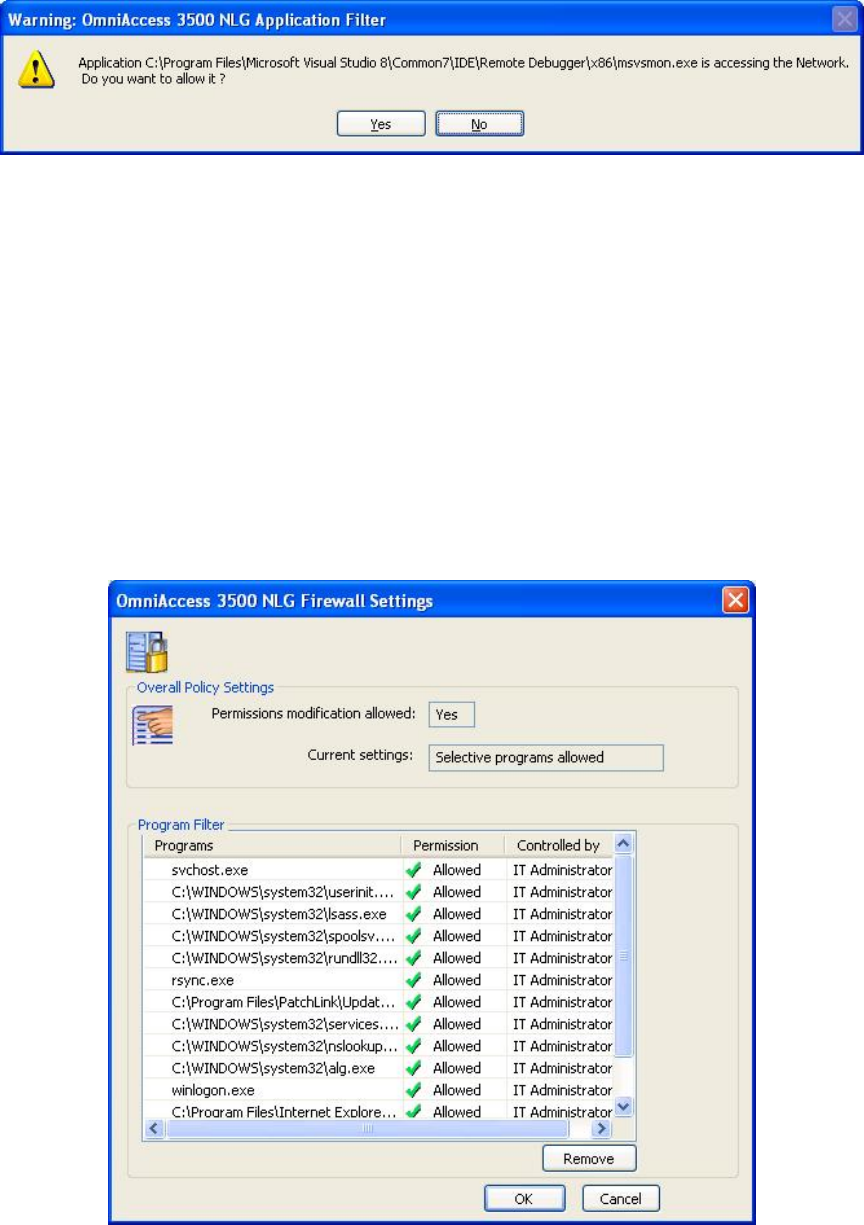Image resolution: width=864 pixels, height=1225 pixels.
Task: Click Cancel in Firewall Settings
Action: coord(620,1198)
